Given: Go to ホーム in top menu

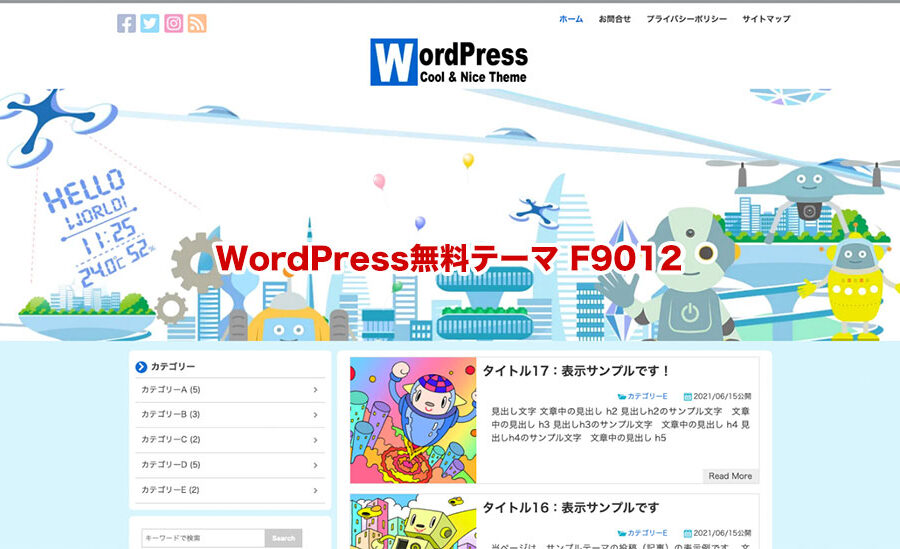Looking at the screenshot, I should coord(571,19).
